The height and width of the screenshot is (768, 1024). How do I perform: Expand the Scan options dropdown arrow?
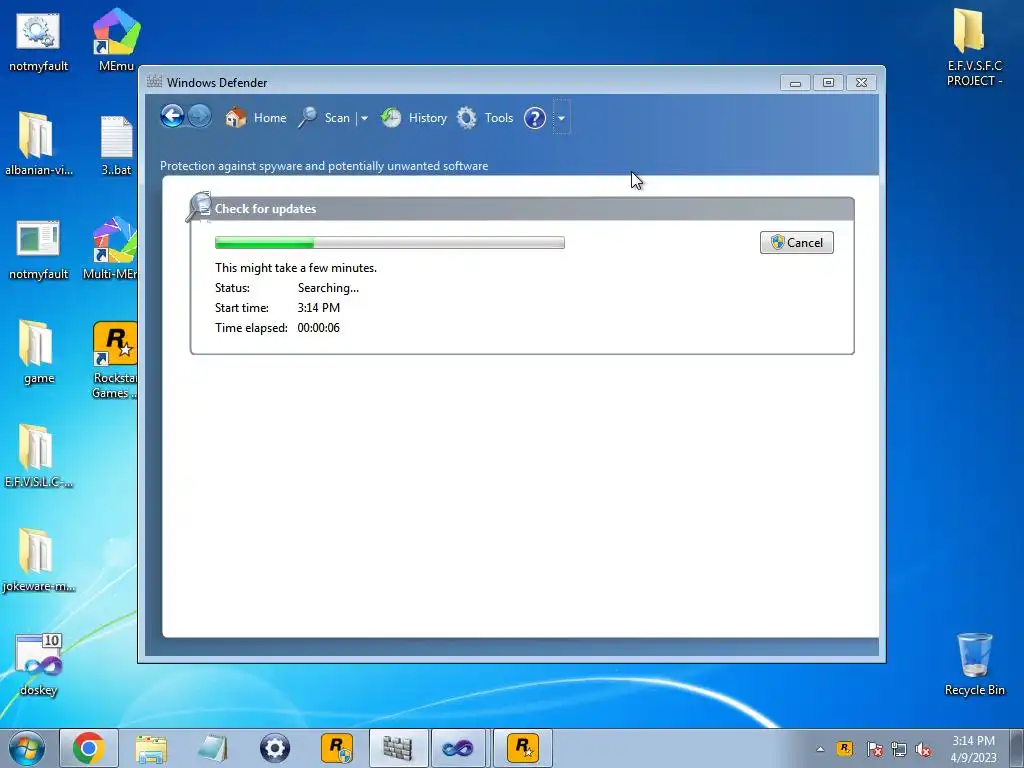pyautogui.click(x=364, y=118)
